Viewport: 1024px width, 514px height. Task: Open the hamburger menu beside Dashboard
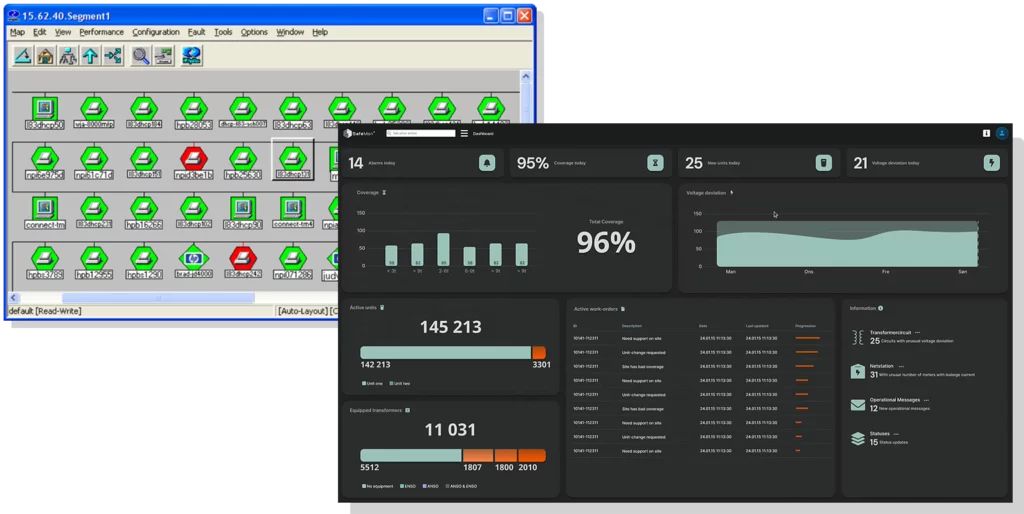(464, 133)
